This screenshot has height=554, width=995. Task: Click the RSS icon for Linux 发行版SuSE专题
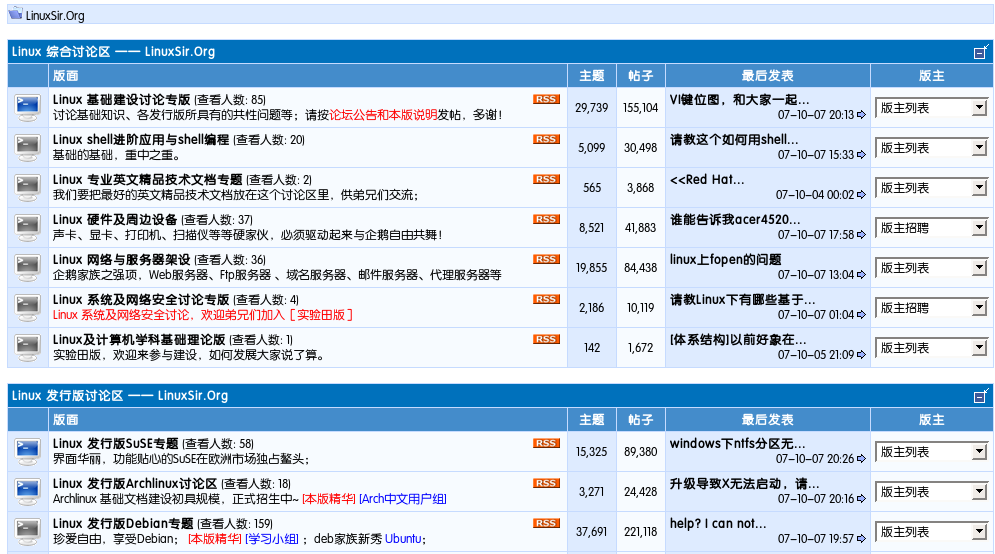coord(546,444)
